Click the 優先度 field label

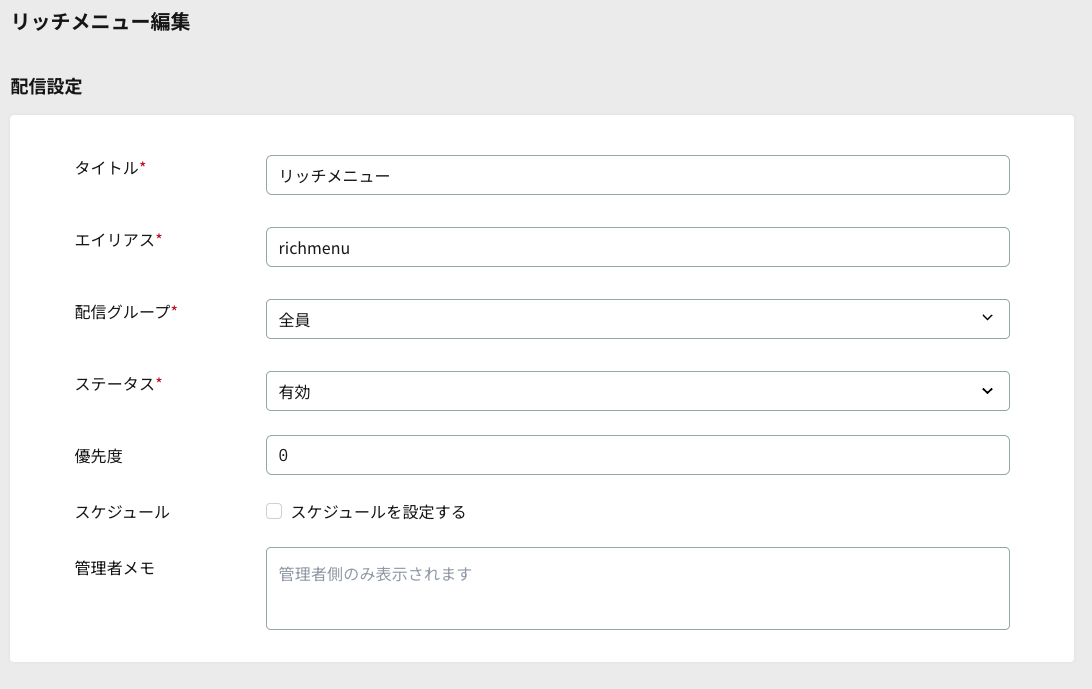point(99,456)
